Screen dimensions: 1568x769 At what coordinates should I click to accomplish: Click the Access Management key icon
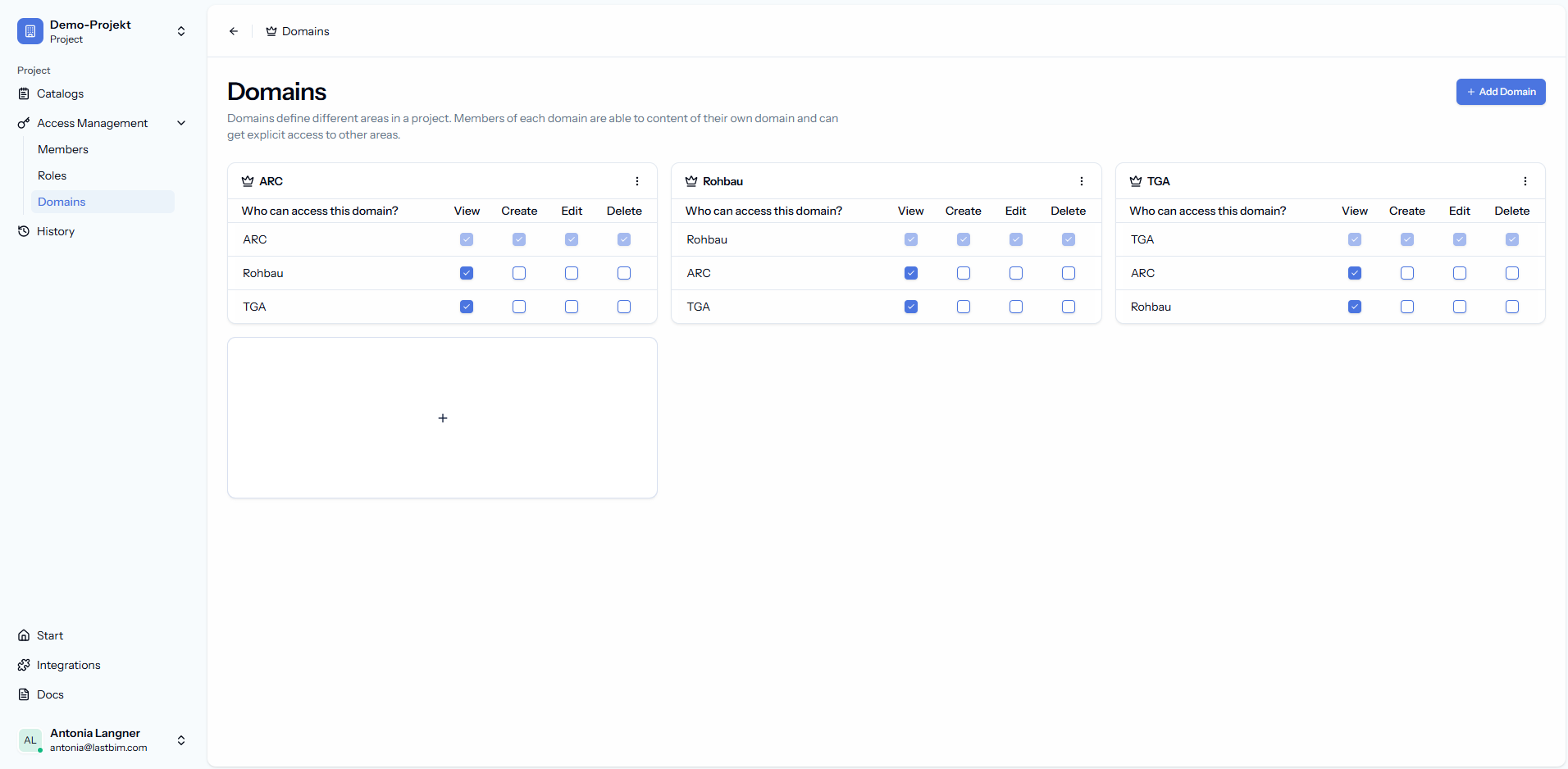[x=24, y=123]
